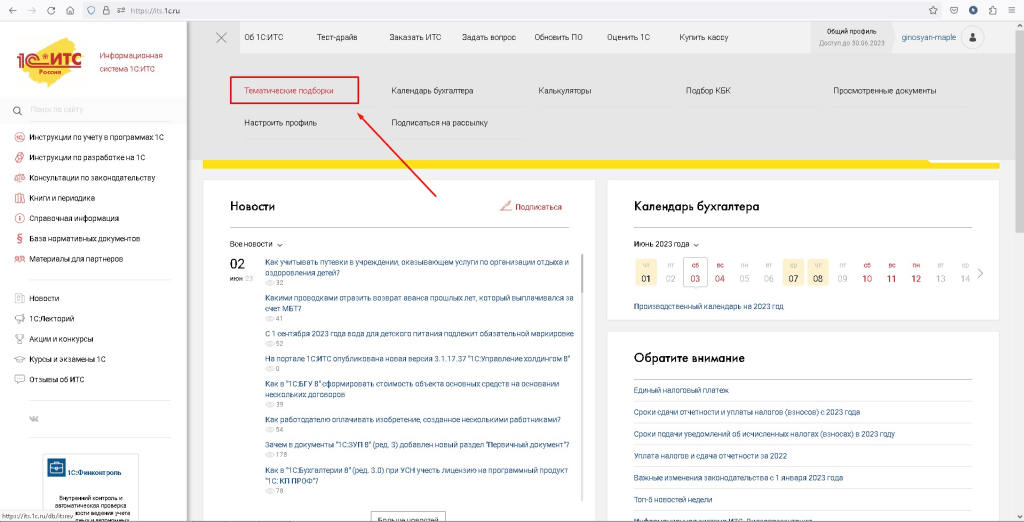The image size is (1024, 522).
Task: Click Тест-драйв in the top navigation
Action: tap(336, 37)
